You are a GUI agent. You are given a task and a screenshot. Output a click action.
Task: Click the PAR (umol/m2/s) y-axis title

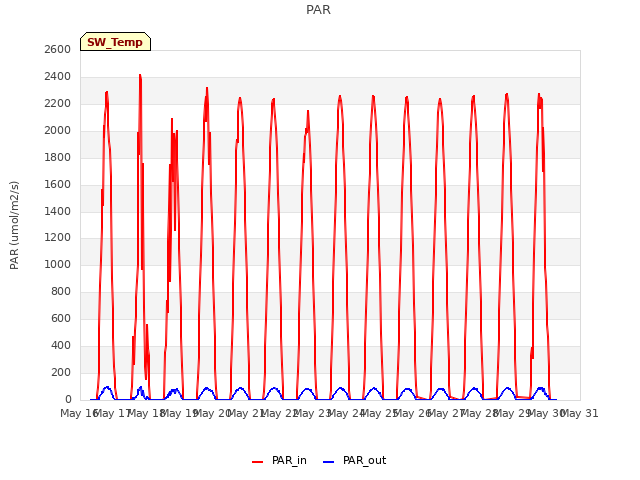tap(14, 225)
